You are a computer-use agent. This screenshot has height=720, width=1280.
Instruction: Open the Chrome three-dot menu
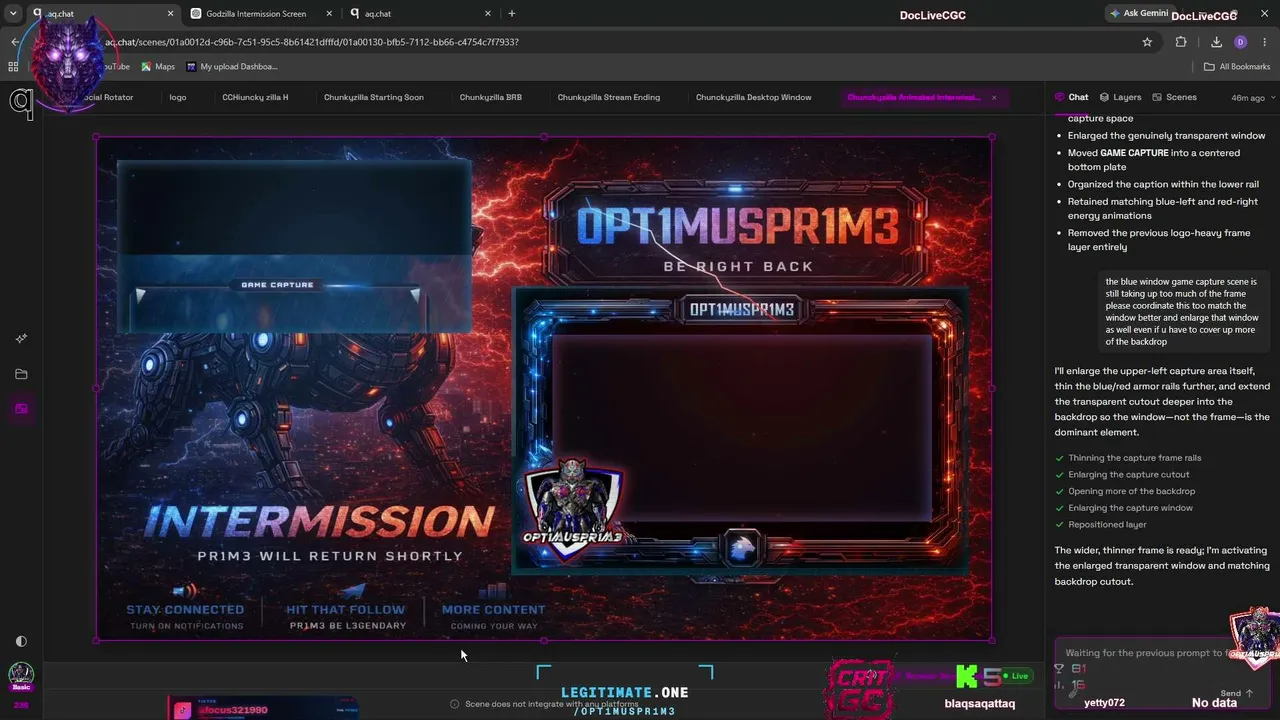point(1265,42)
